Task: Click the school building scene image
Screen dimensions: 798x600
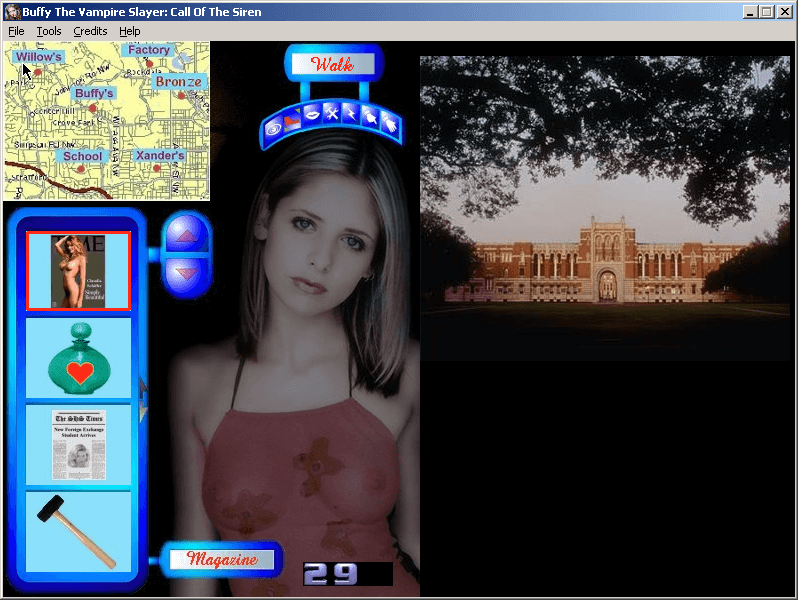Action: tap(605, 208)
